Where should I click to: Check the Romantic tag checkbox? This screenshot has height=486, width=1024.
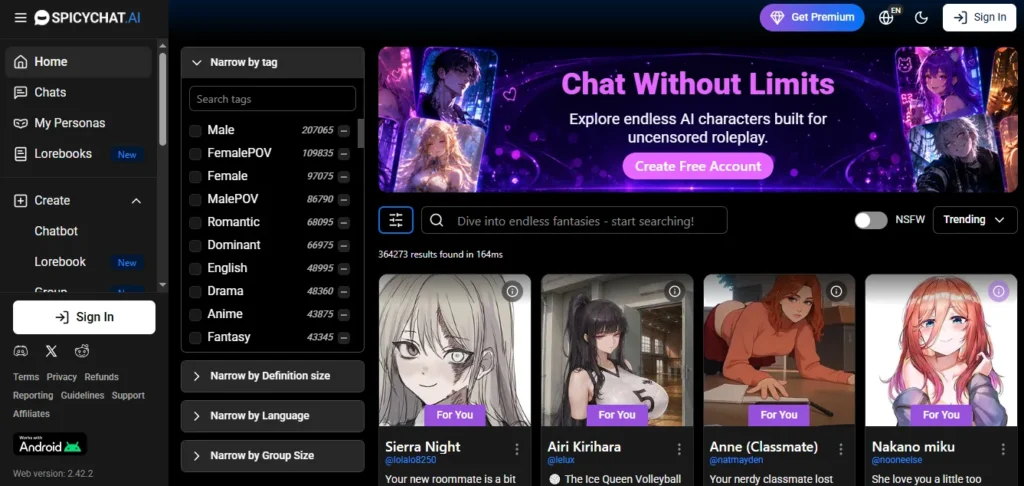pos(195,223)
